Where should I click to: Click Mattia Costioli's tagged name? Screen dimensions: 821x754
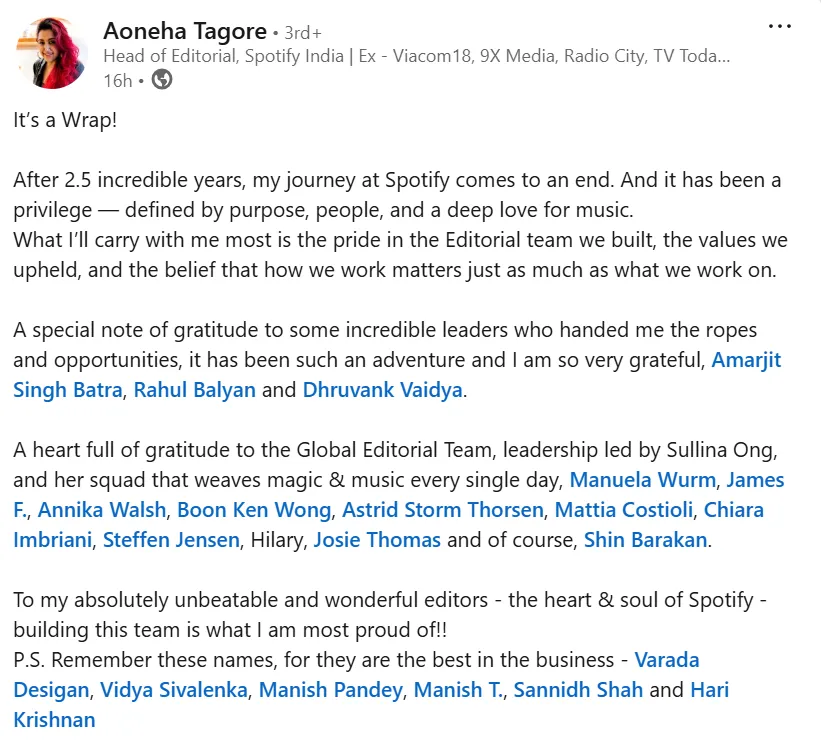click(x=624, y=510)
